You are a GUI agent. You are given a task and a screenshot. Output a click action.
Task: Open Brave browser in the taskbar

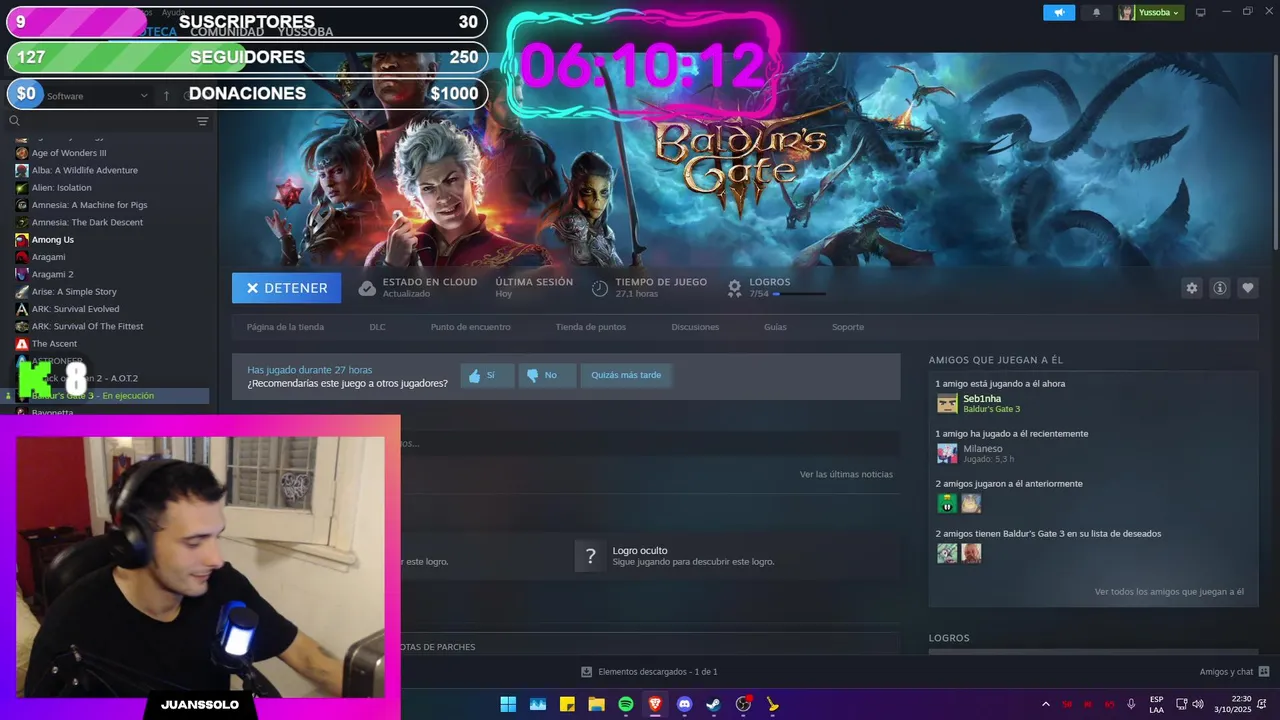(x=655, y=704)
